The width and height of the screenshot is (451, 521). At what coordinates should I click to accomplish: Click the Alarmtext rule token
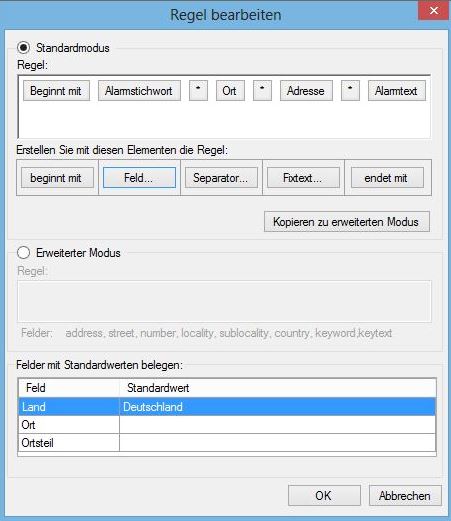(397, 91)
